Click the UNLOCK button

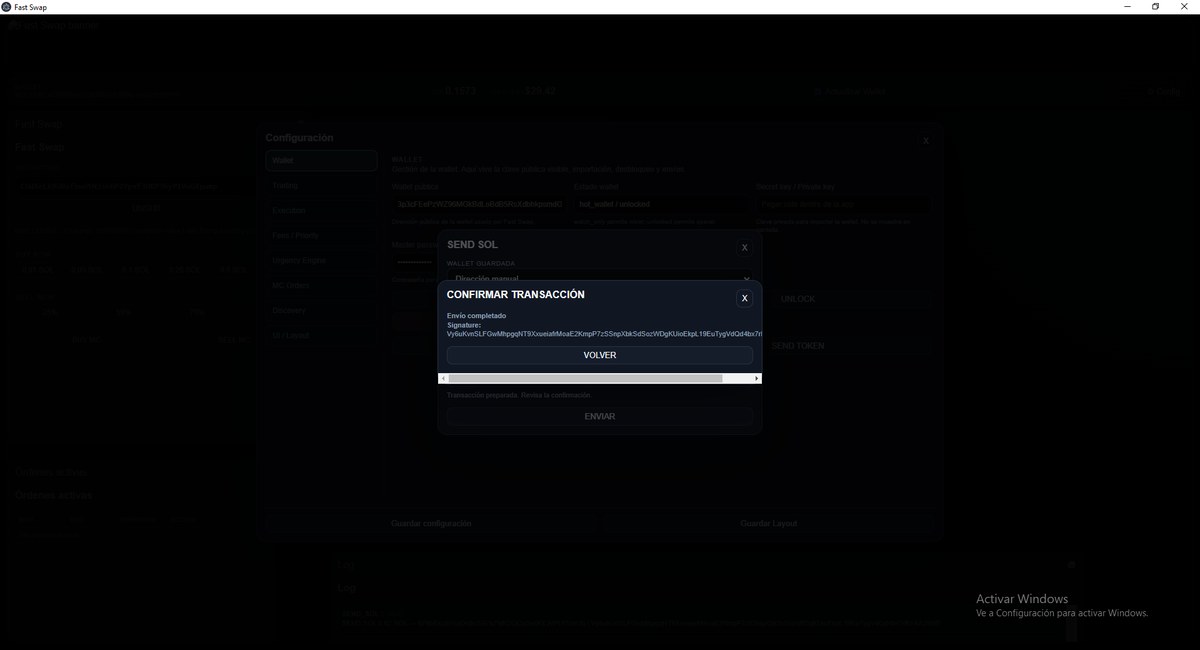798,299
